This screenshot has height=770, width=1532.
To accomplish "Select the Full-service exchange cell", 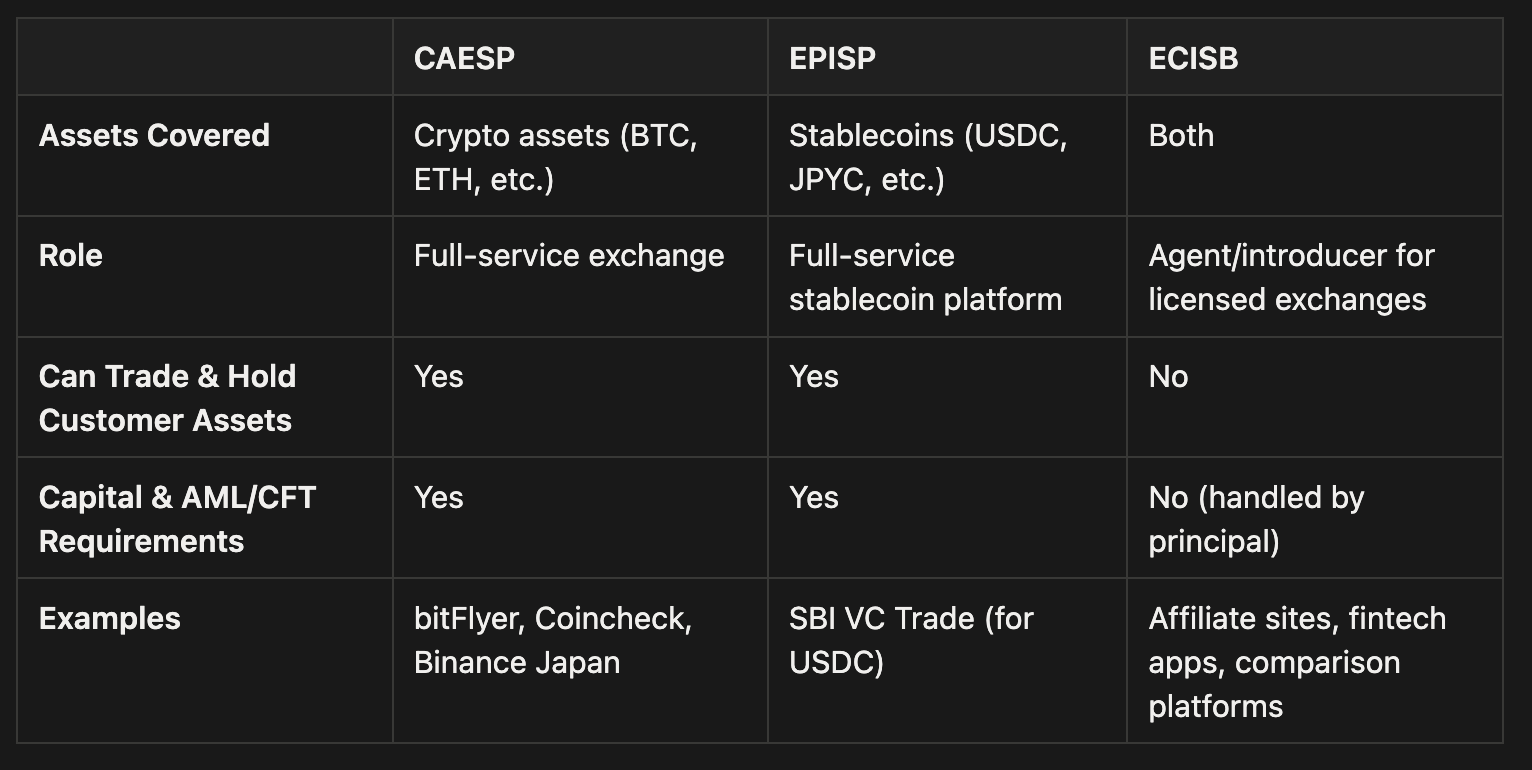I will click(569, 256).
